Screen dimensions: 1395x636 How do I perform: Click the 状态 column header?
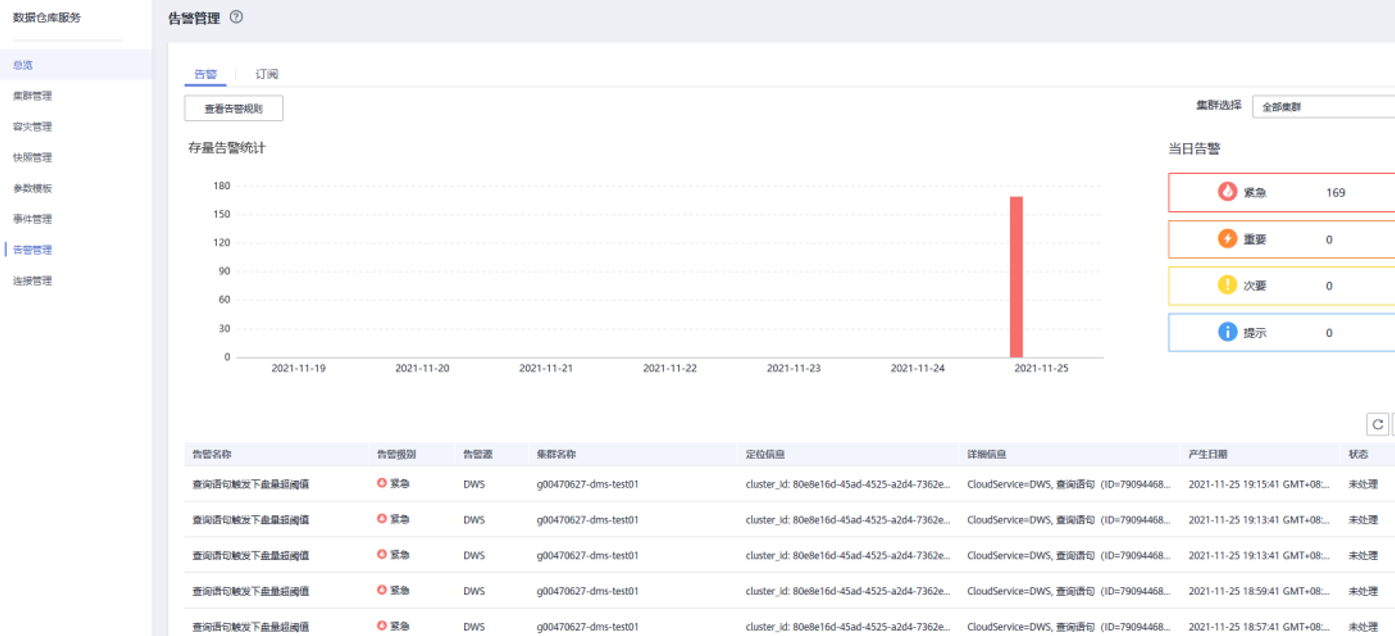click(1358, 454)
